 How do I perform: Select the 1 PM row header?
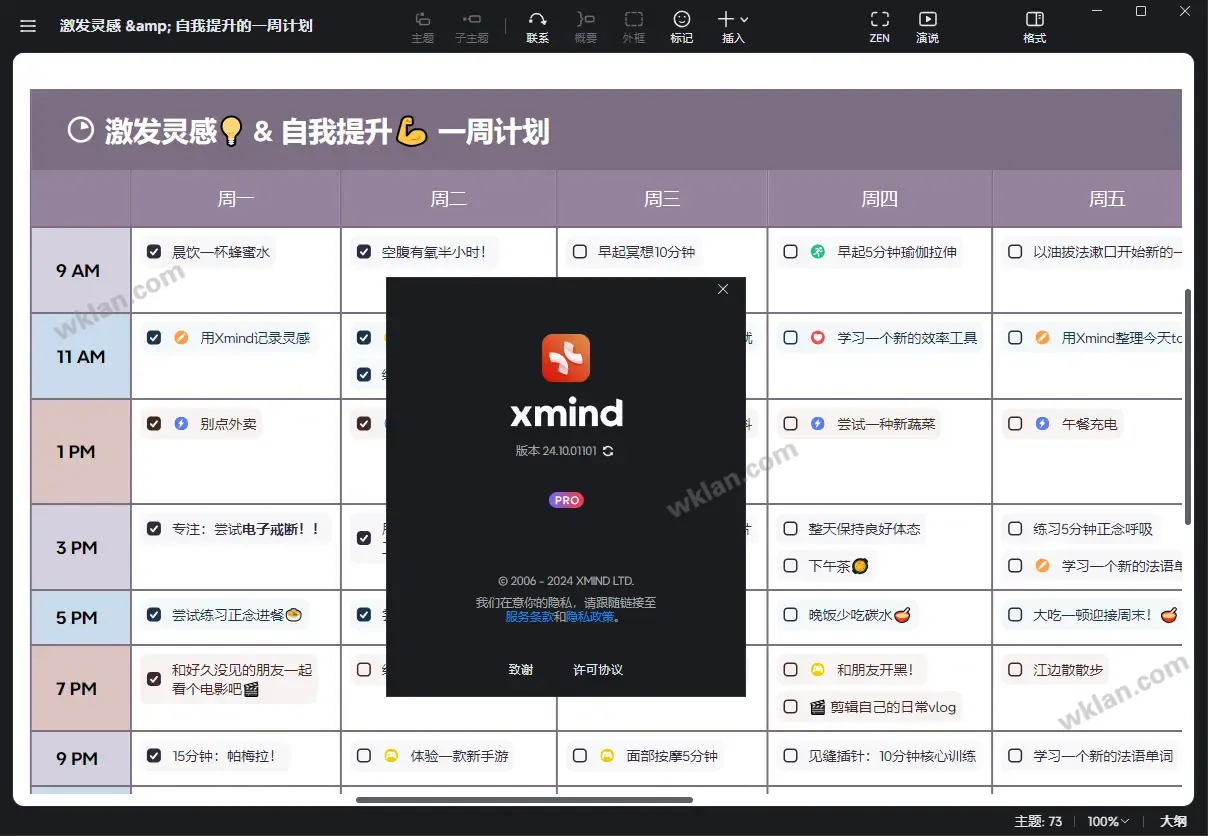(80, 452)
